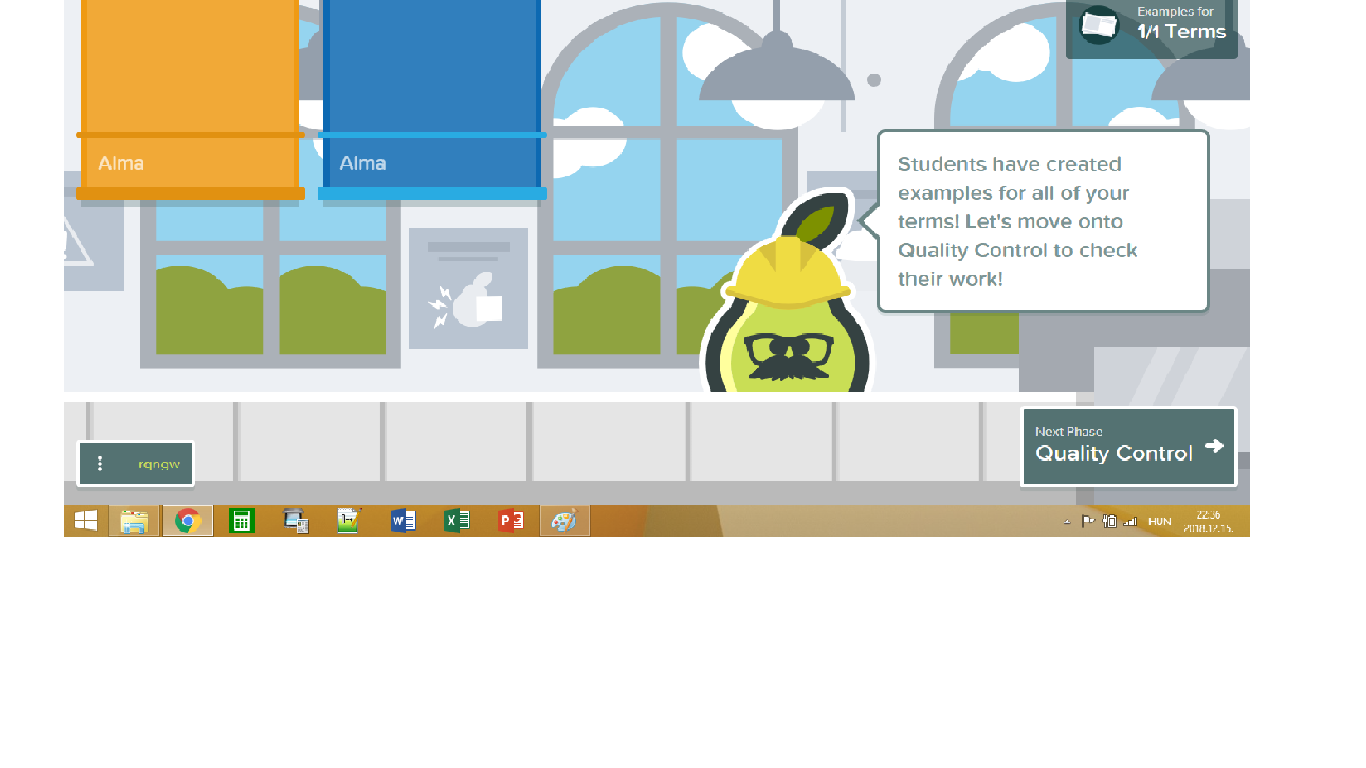The image size is (1366, 768).
Task: Open the Windows Start button
Action: (x=86, y=521)
